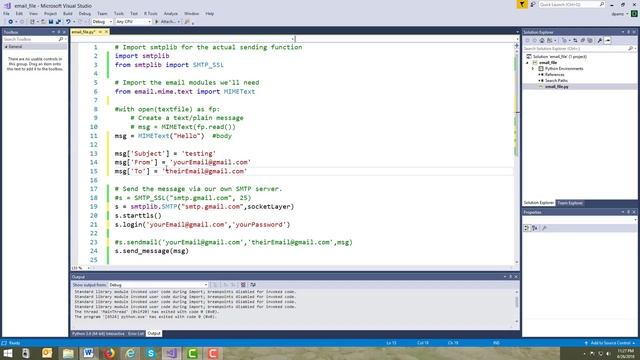Switch to Python Interactive tab
Viewport: 640px width, 360px height.
click(98, 334)
